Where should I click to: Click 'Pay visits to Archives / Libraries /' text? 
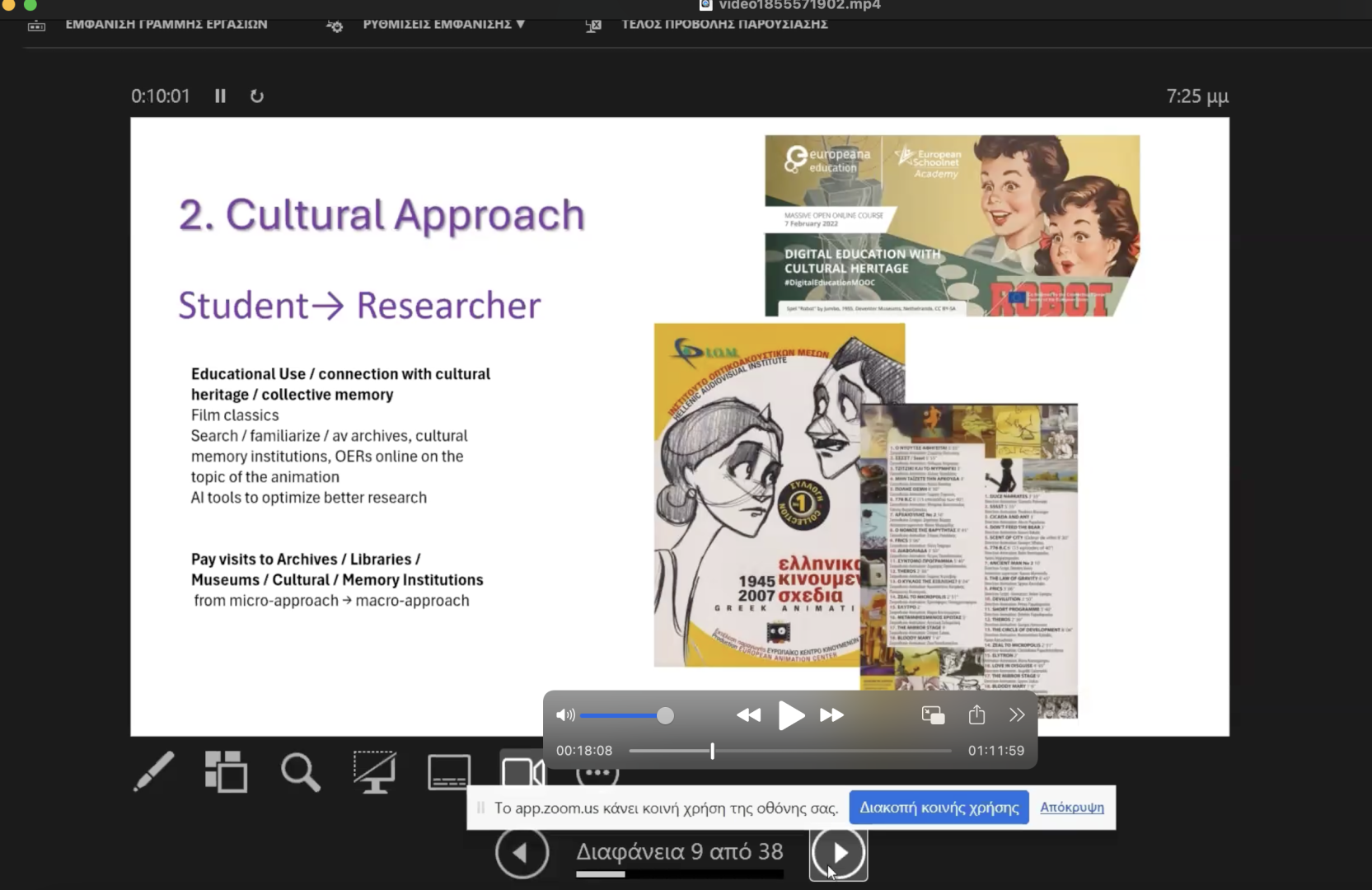click(306, 560)
